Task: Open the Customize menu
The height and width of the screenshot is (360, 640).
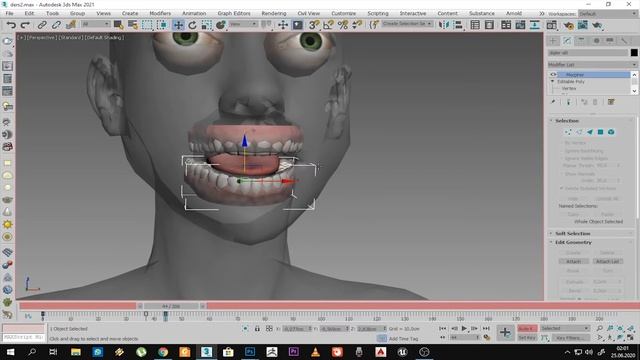Action: pyautogui.click(x=343, y=13)
